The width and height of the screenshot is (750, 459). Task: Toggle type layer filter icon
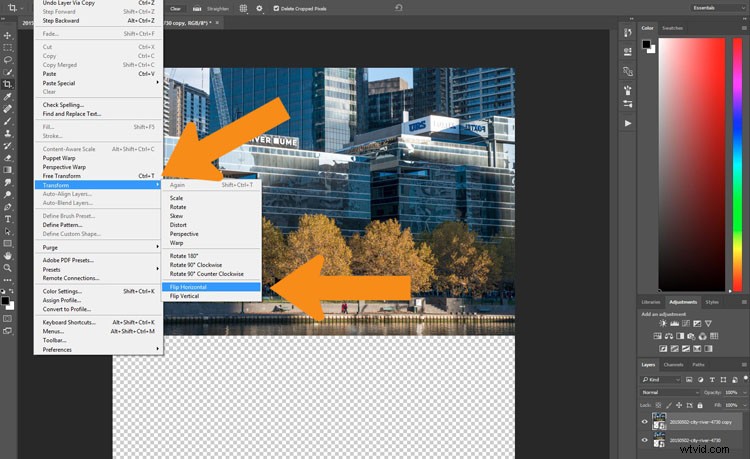coord(712,380)
